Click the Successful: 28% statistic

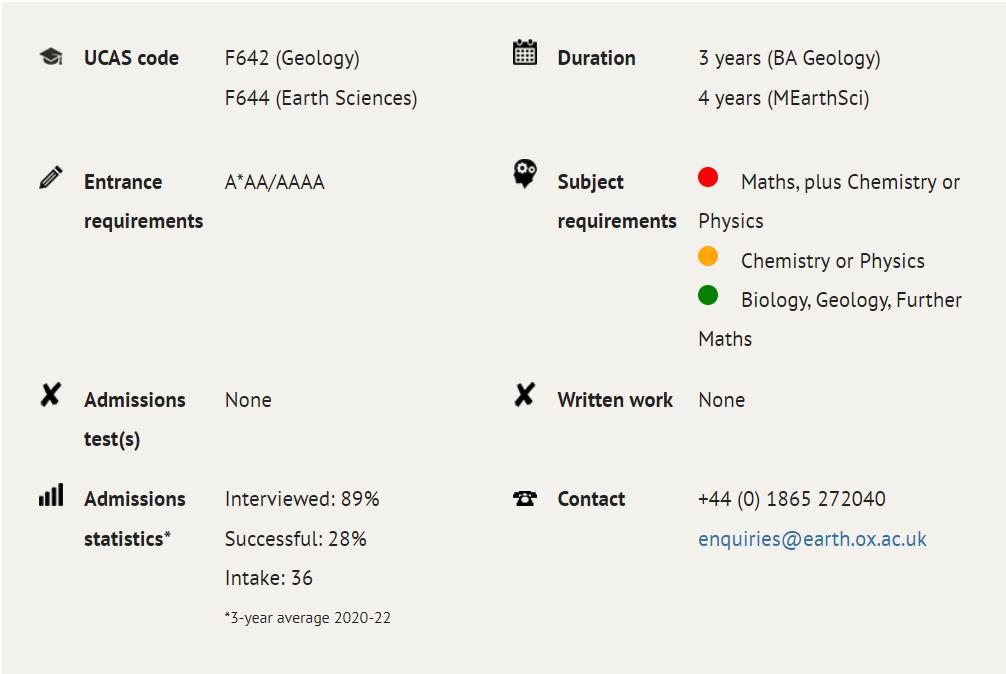pyautogui.click(x=296, y=539)
